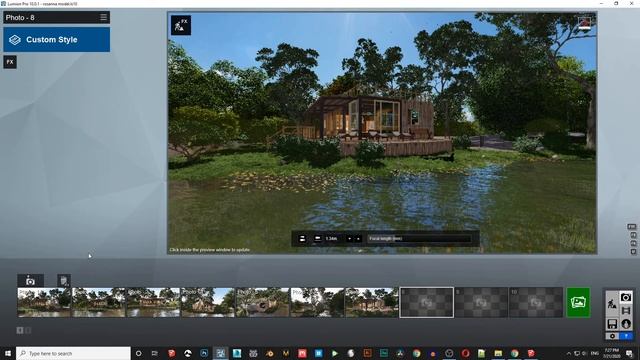640x360 pixels.
Task: Select empty photo slot 8
Action: click(x=427, y=302)
